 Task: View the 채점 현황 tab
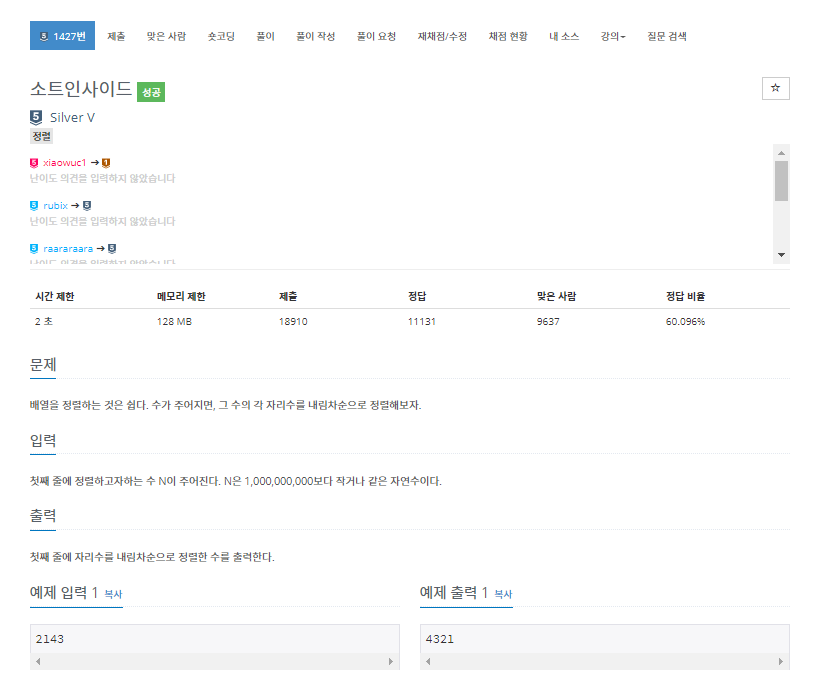[x=508, y=36]
